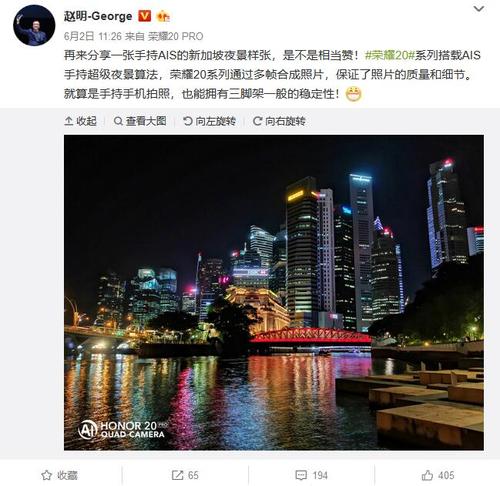Open the #荣耀20# hashtag topic
500x486 pixels.
pyautogui.click(x=389, y=55)
